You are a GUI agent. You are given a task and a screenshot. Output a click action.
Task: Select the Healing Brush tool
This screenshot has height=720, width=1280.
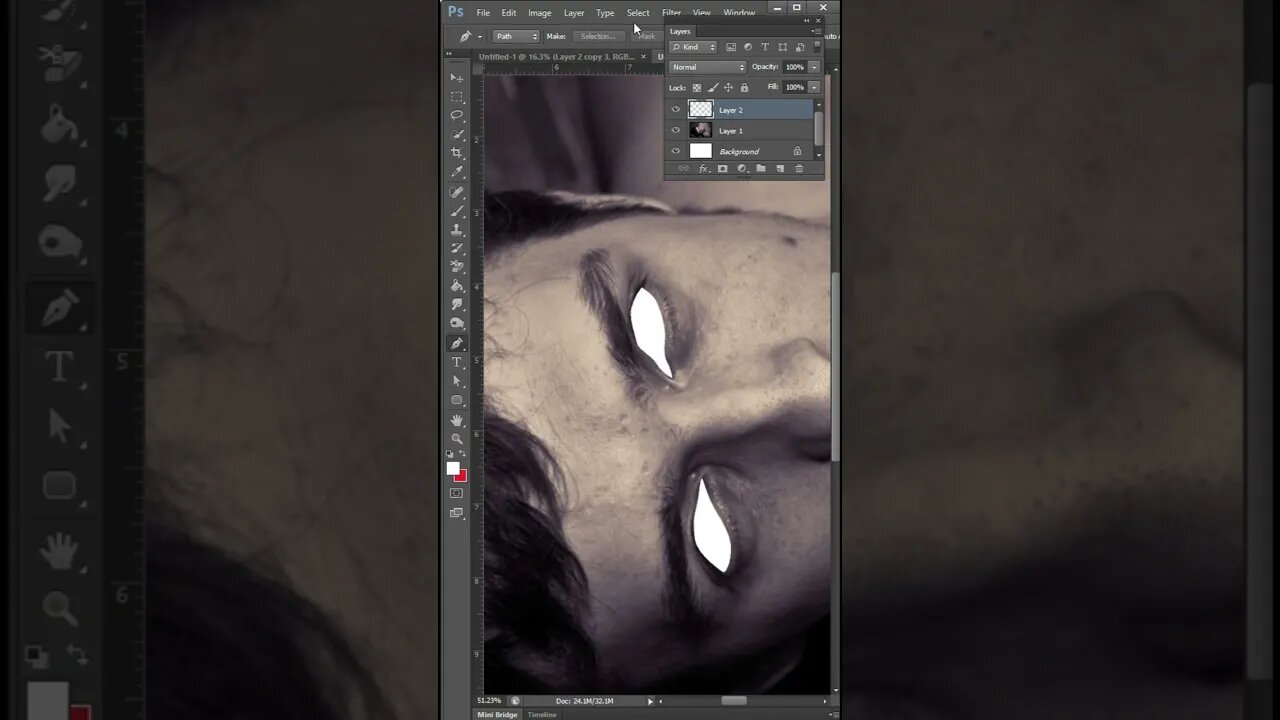click(x=457, y=191)
